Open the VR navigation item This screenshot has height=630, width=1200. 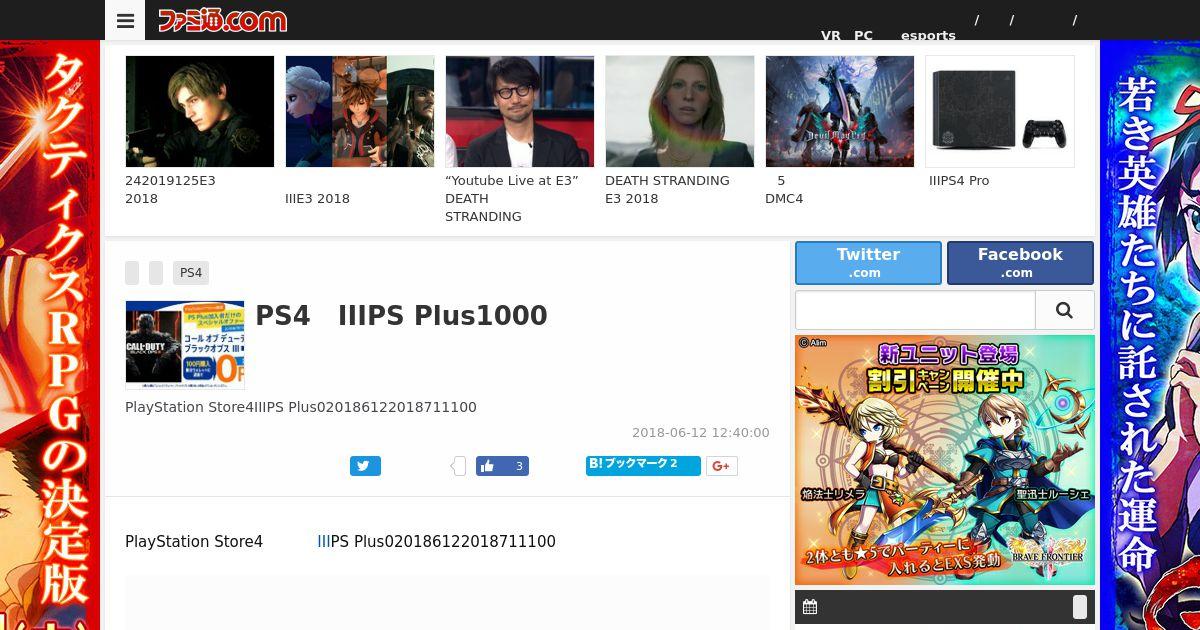click(831, 35)
